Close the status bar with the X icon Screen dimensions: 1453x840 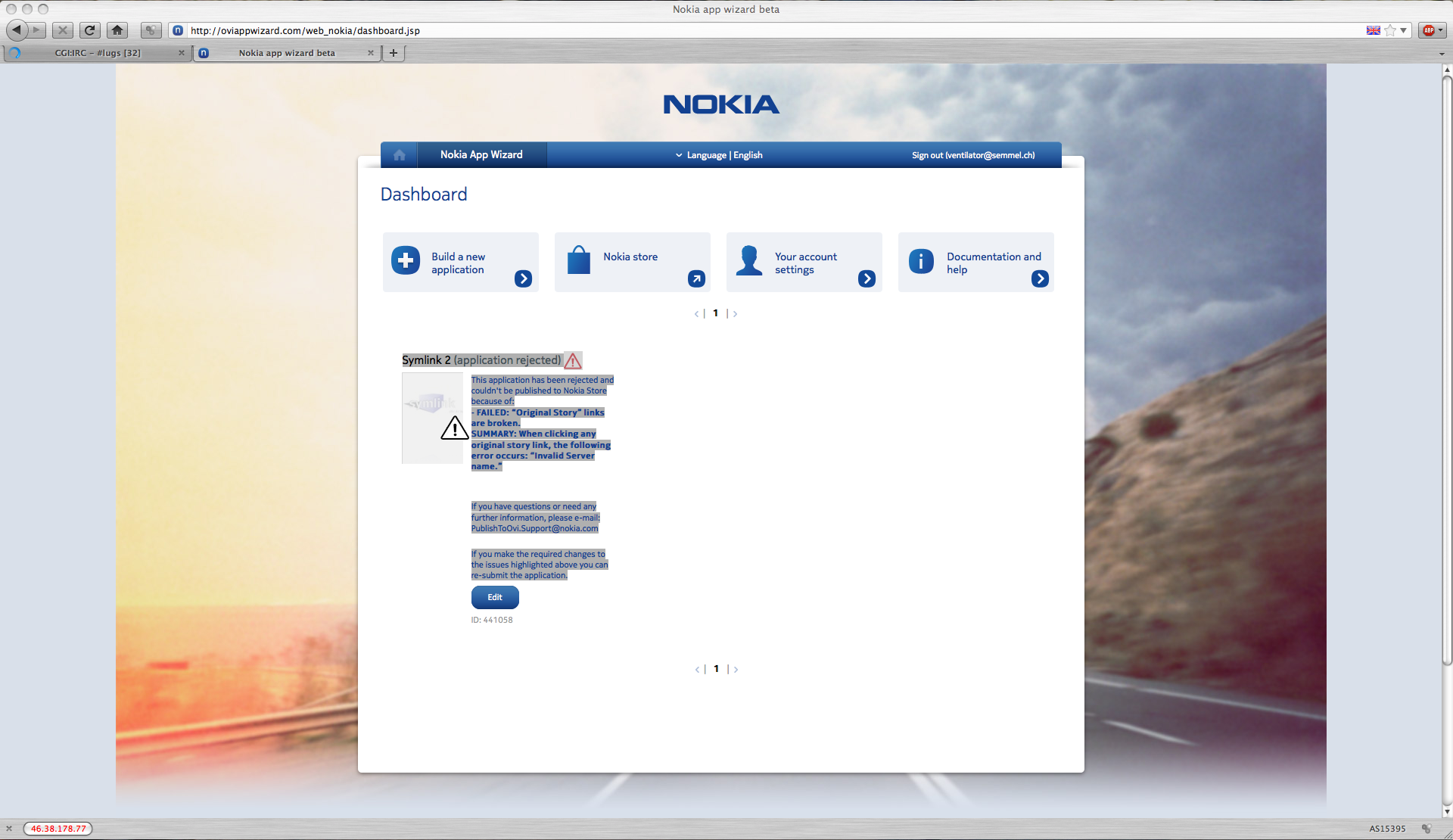[x=9, y=829]
